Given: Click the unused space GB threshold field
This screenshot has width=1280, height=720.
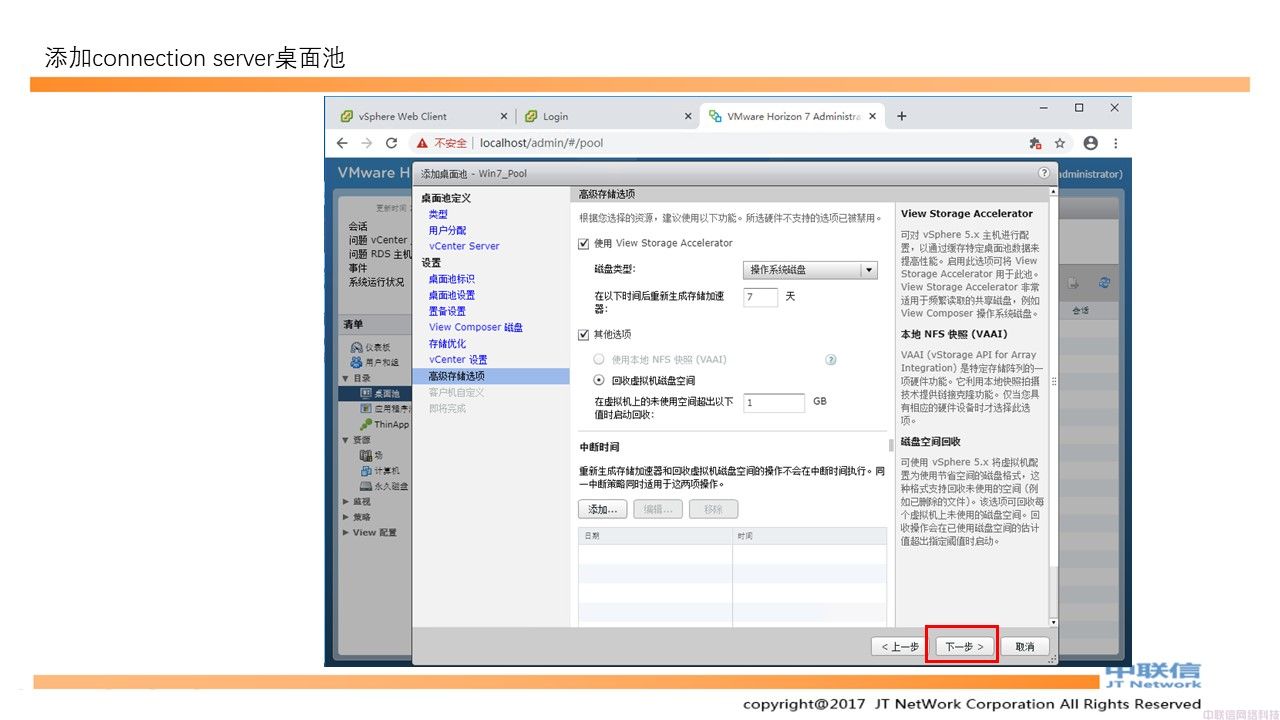Looking at the screenshot, I should pyautogui.click(x=774, y=402).
